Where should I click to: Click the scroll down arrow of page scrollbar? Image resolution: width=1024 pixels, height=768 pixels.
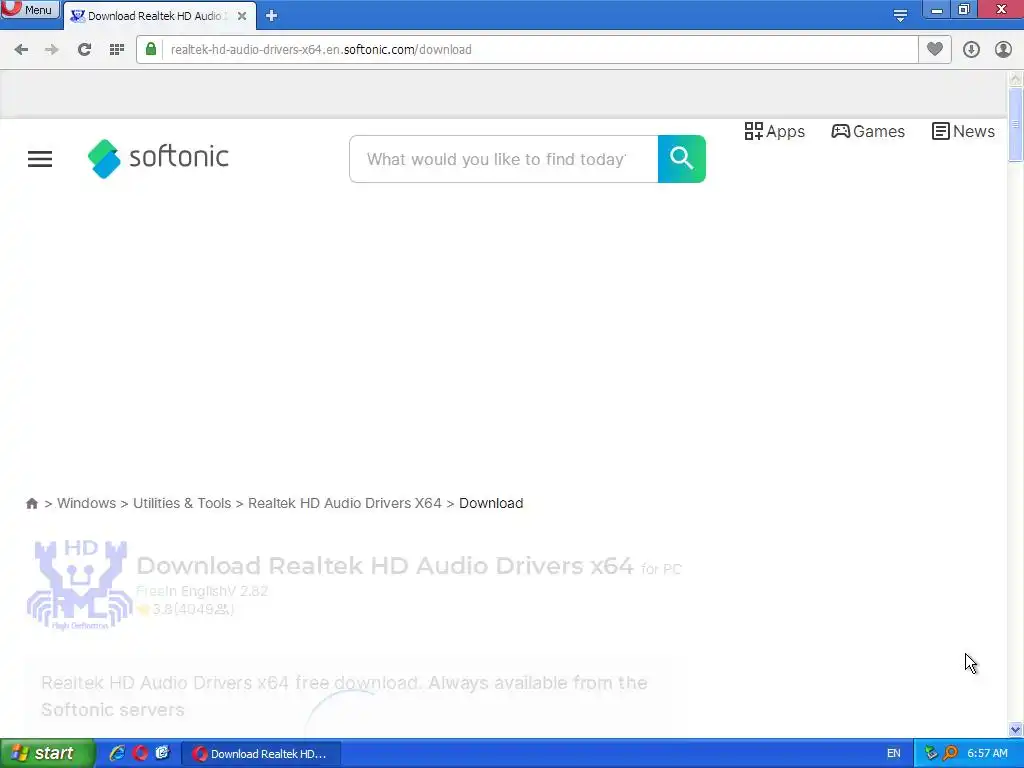(x=1015, y=729)
